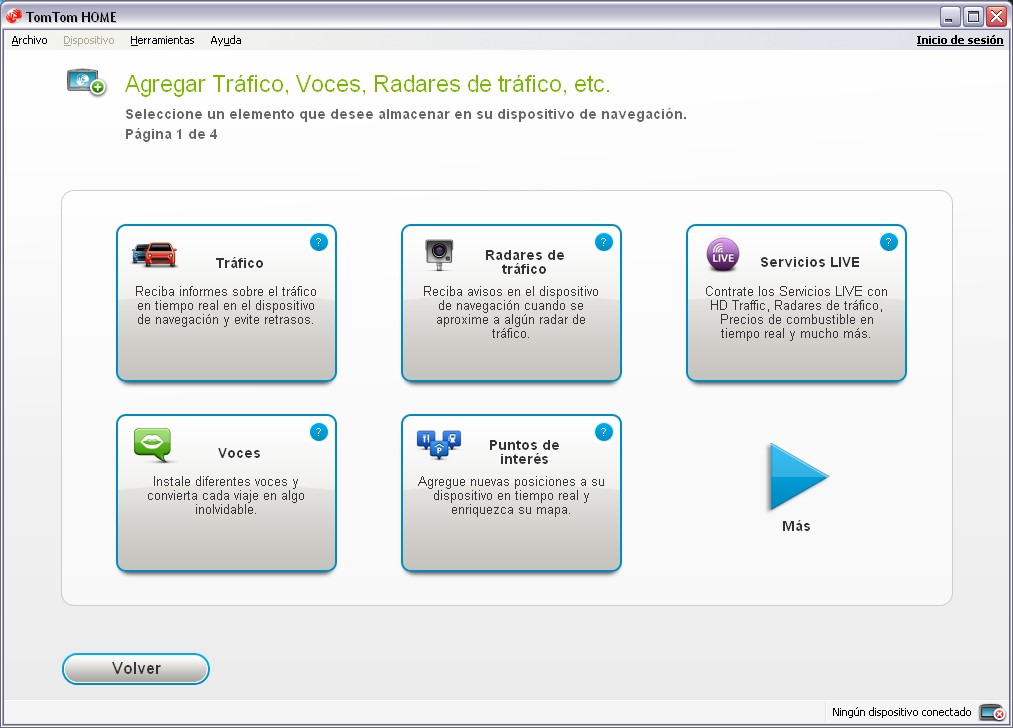Click the "Página 1 de 4" text
Viewport: 1013px width, 728px height.
coord(171,134)
